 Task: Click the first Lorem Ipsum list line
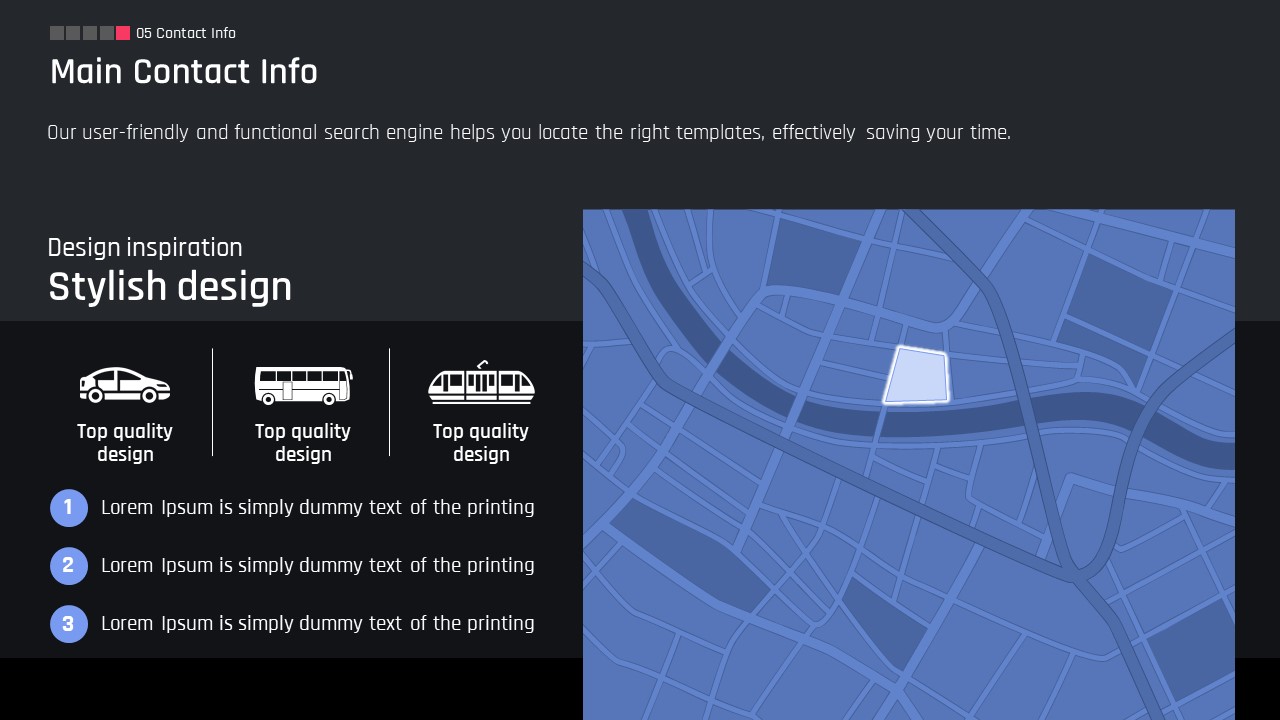pyautogui.click(x=318, y=507)
